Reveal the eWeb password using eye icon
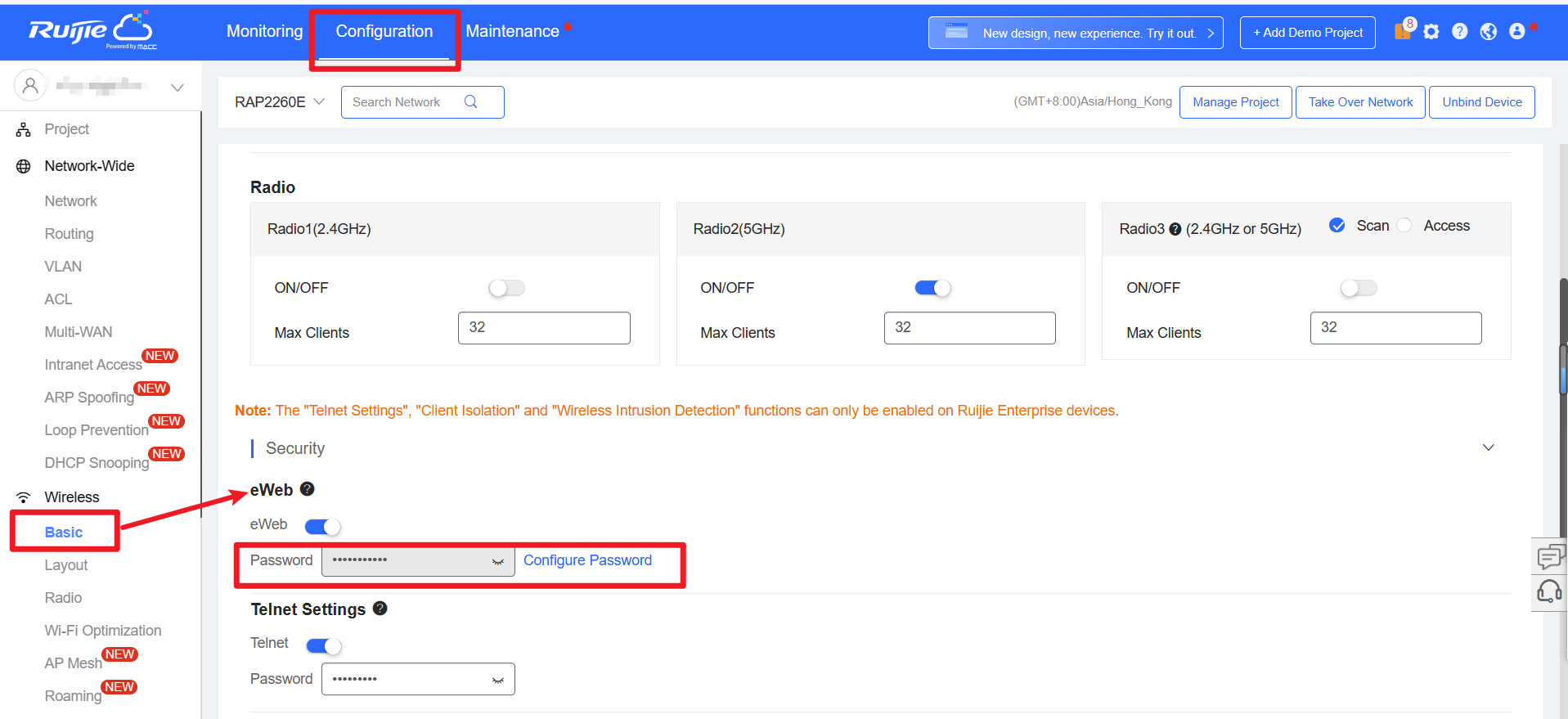 497,562
